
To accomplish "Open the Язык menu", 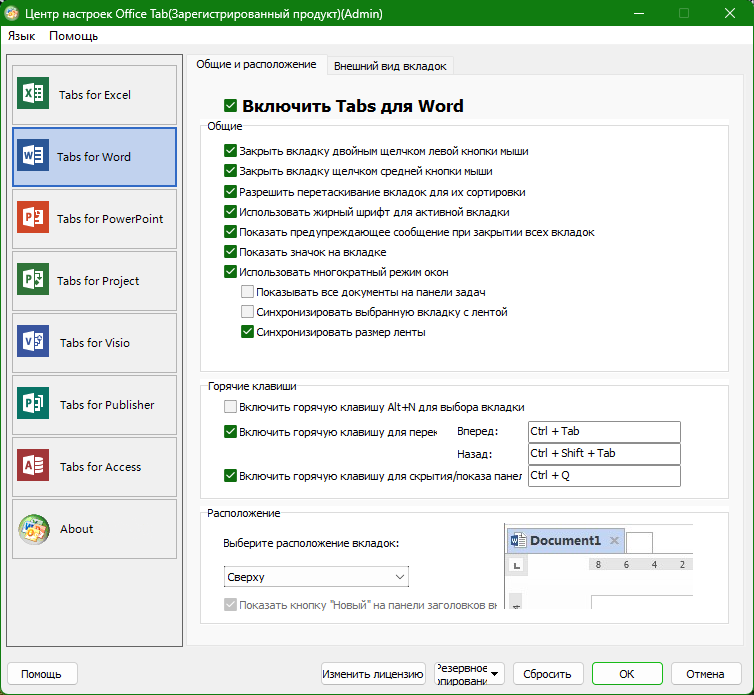I will [x=21, y=36].
